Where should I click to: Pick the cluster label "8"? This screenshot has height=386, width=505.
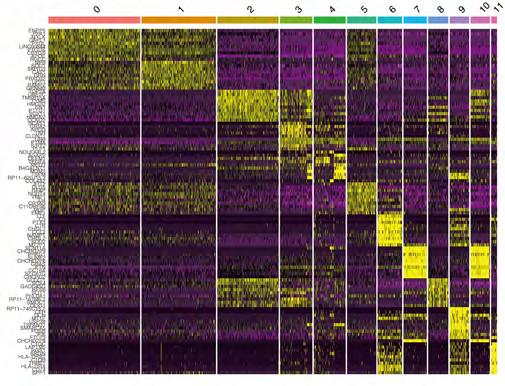tap(441, 9)
